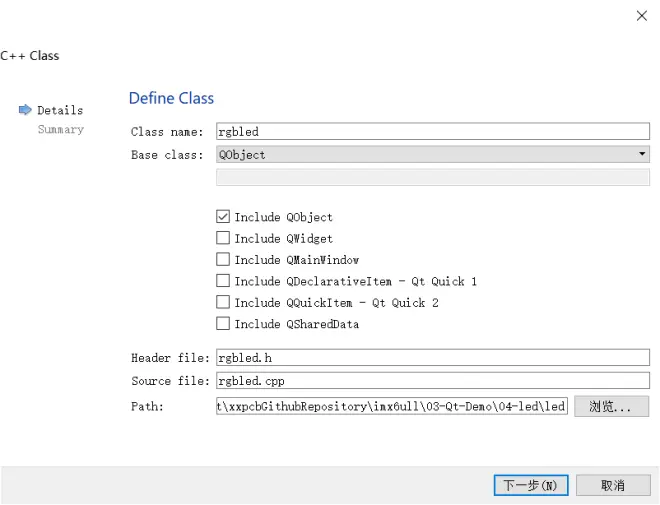The image size is (660, 505).
Task: Click the Class name: label
Action: tap(167, 132)
